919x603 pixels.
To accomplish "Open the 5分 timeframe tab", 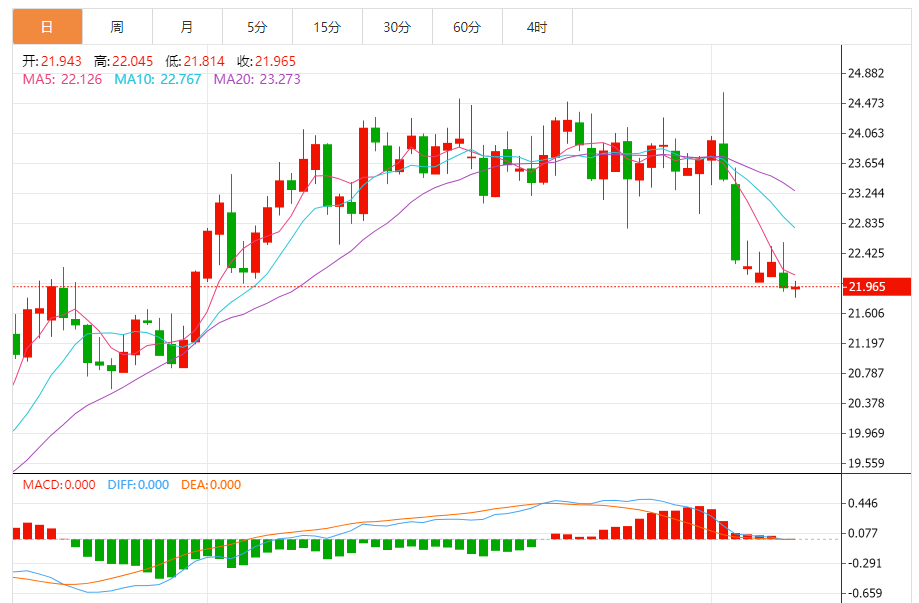I will [257, 27].
